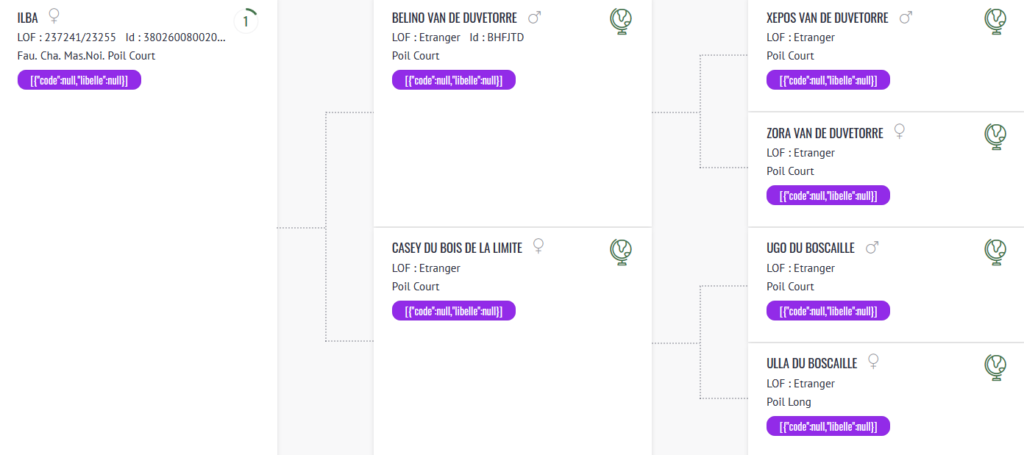
Task: Click the purple tag on BELINO VAN DE DUVETORRE card
Action: (x=454, y=80)
